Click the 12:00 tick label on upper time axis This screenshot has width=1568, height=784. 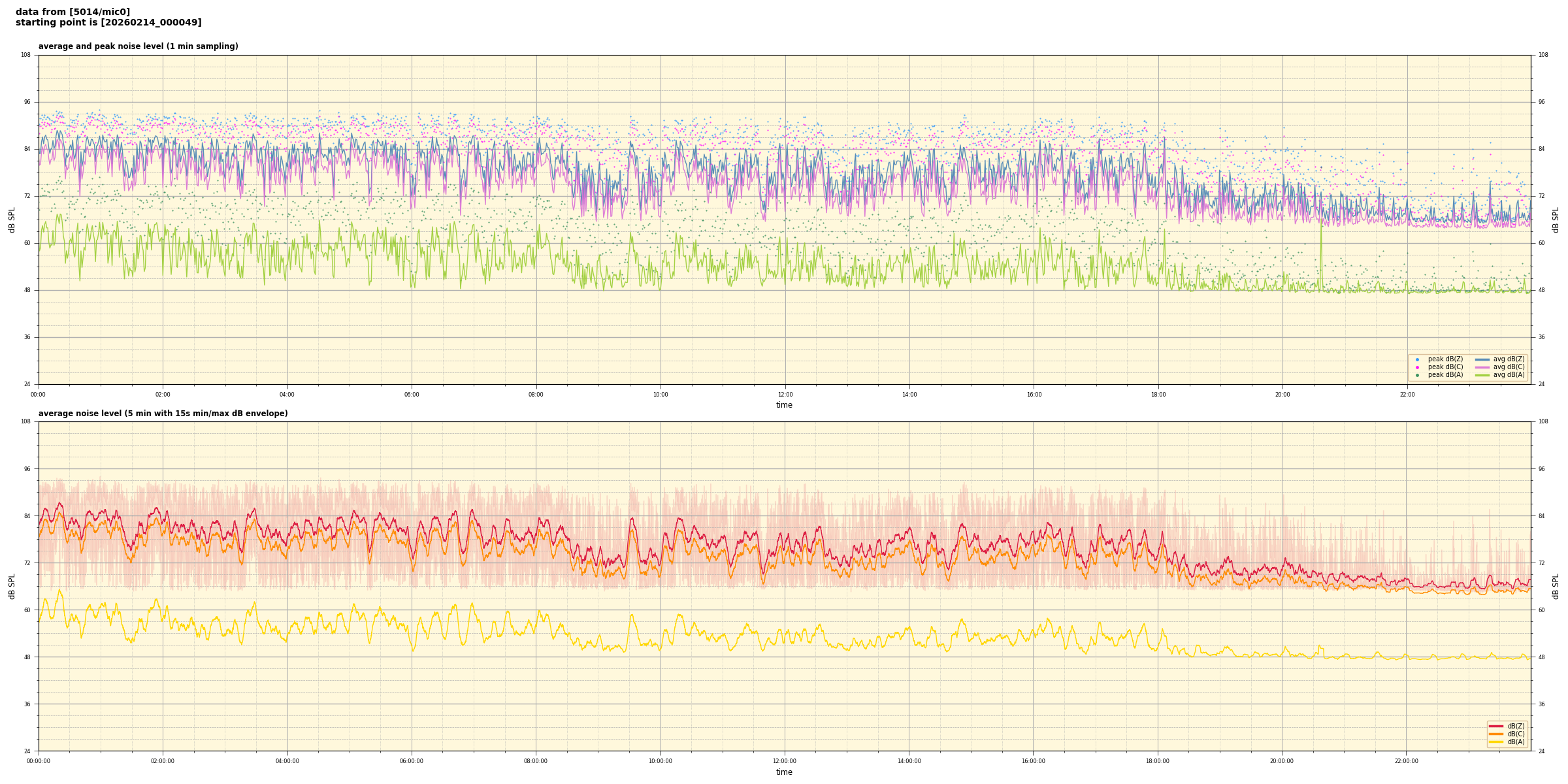[785, 395]
